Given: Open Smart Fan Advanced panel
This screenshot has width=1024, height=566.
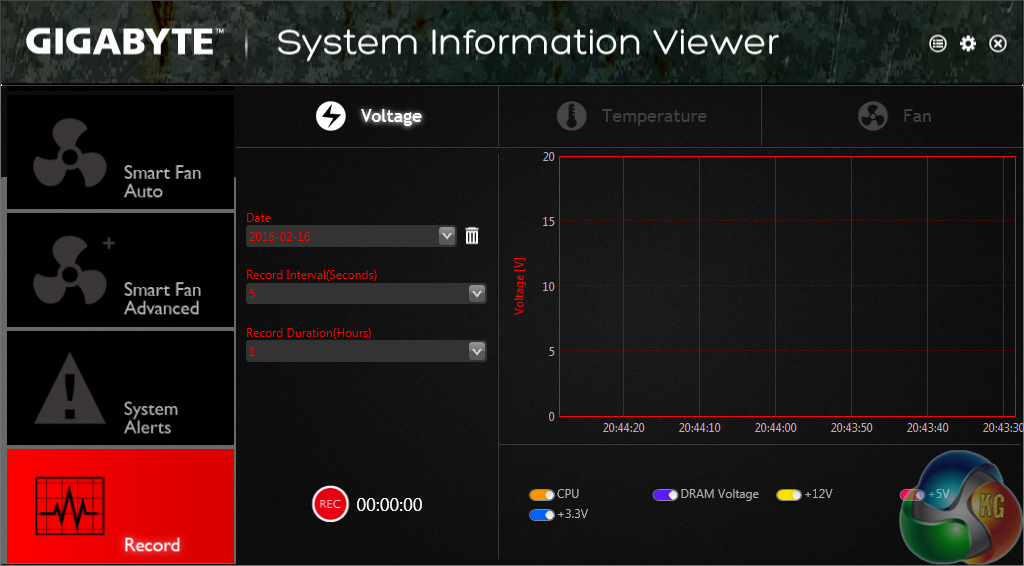Looking at the screenshot, I should pyautogui.click(x=120, y=270).
